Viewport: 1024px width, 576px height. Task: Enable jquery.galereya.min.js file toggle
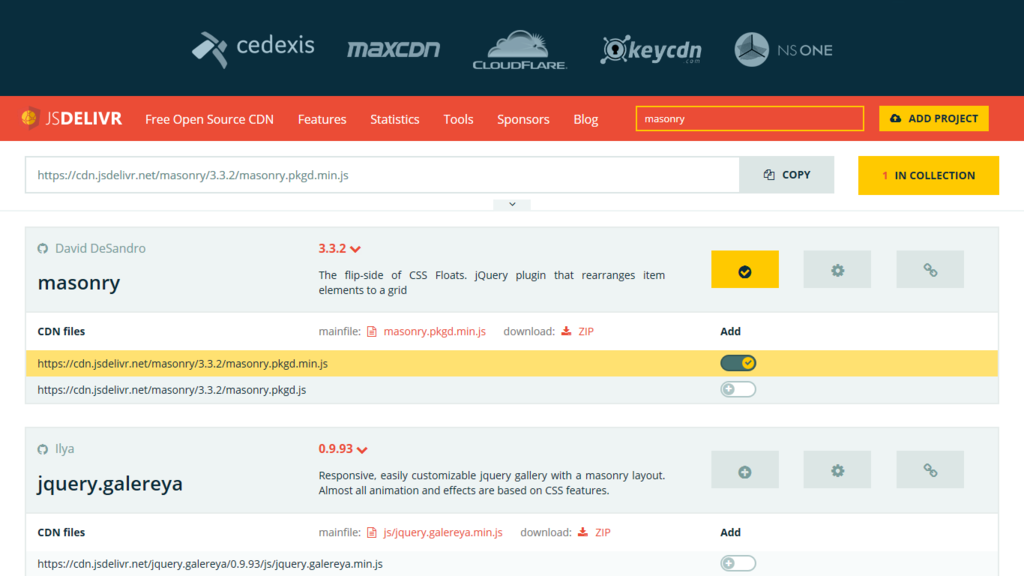pyautogui.click(x=738, y=563)
